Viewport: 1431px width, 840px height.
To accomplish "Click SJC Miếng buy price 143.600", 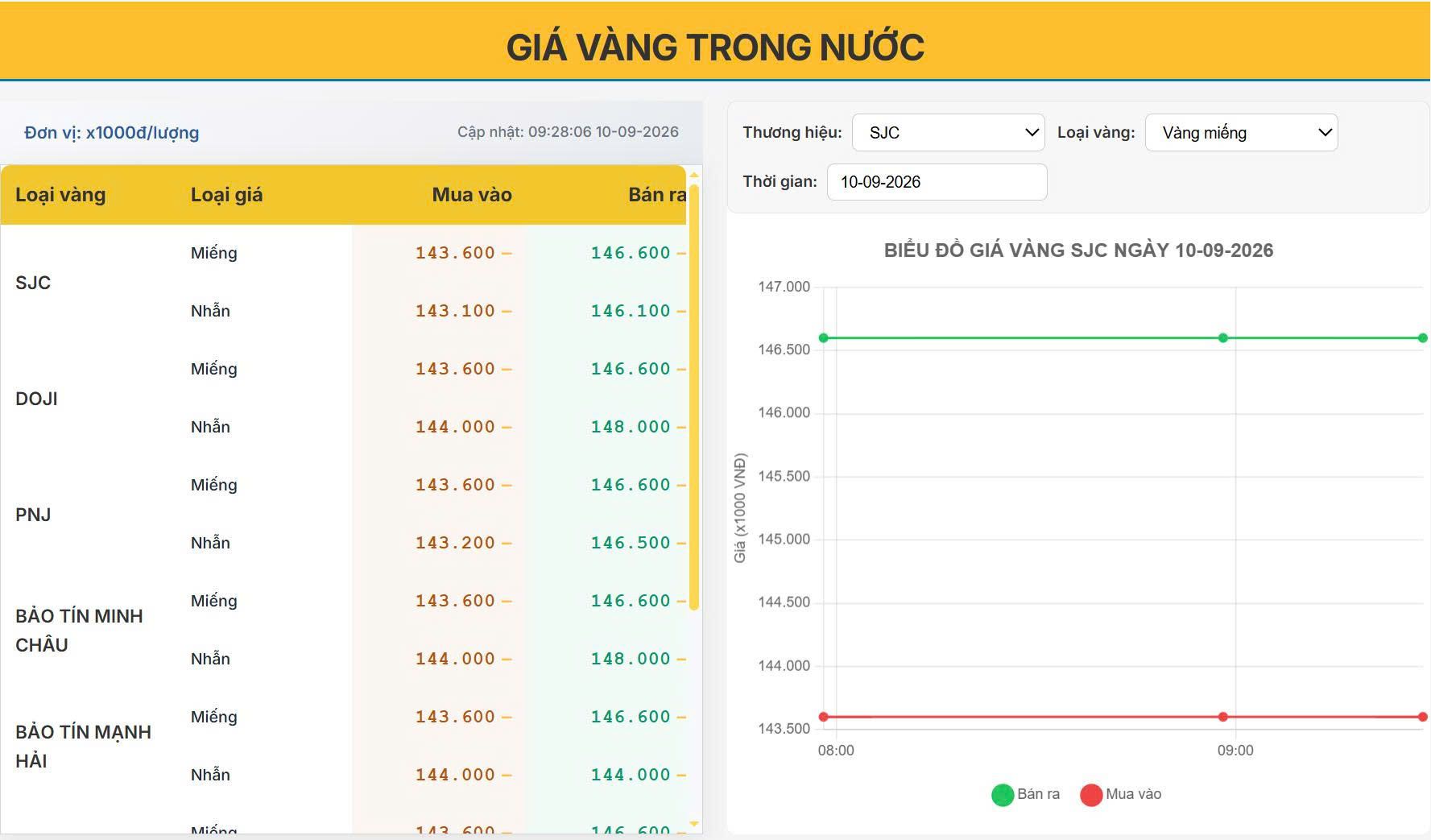I will 455,253.
